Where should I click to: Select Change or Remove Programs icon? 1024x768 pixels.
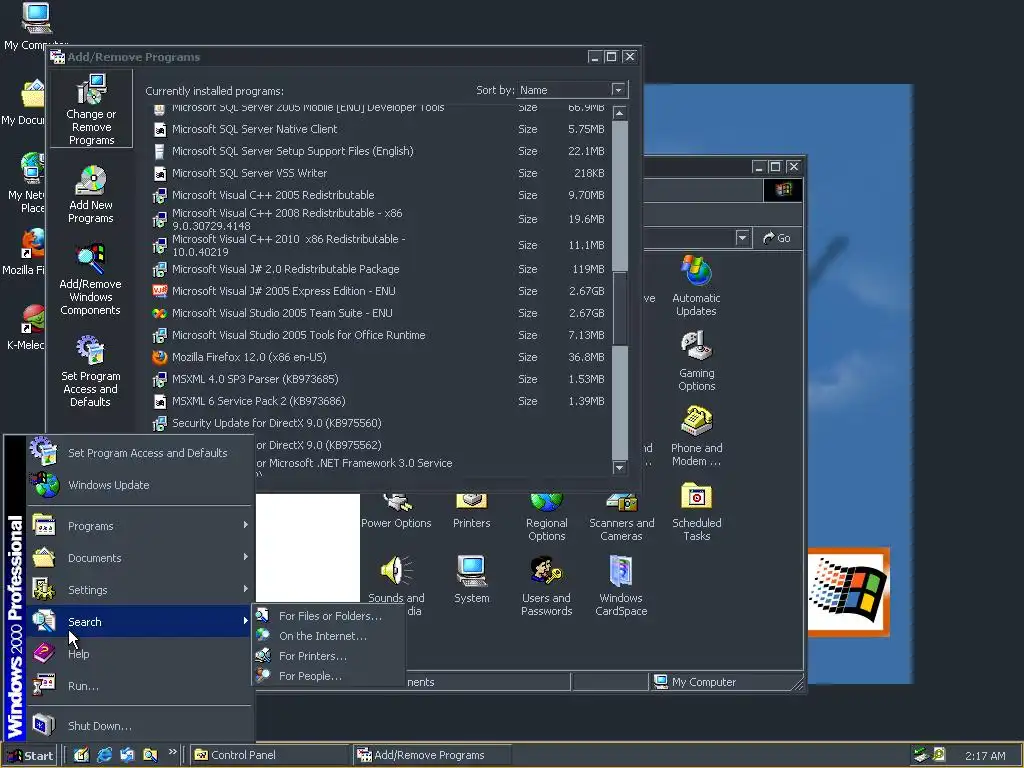tap(91, 109)
